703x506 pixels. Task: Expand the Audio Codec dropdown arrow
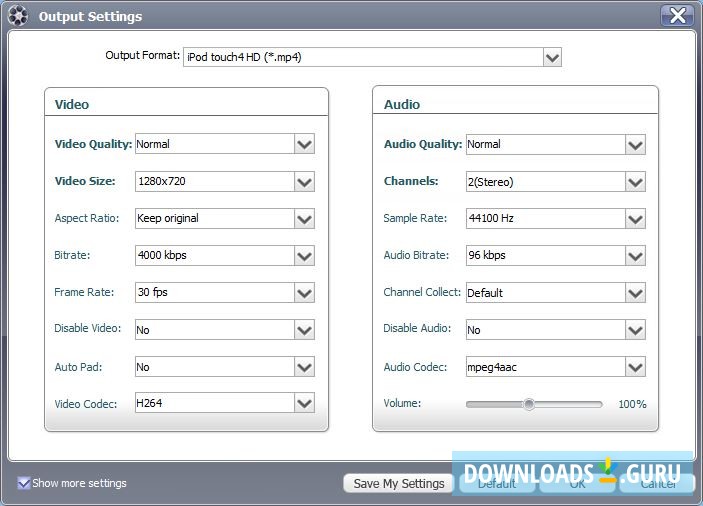(635, 367)
